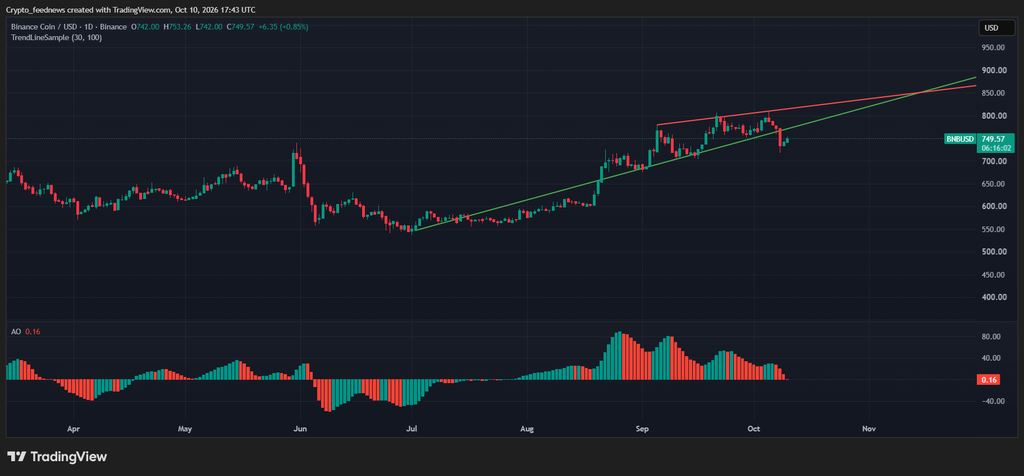
Task: Click the 600.00 price axis label
Action: [x=993, y=206]
